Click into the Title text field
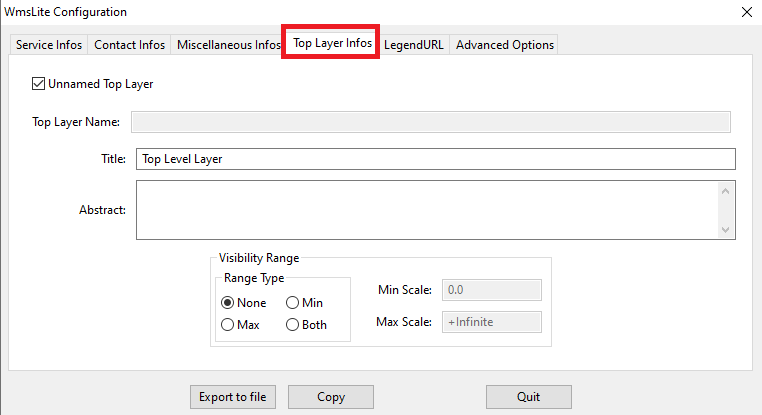The height and width of the screenshot is (415, 762). tap(436, 159)
